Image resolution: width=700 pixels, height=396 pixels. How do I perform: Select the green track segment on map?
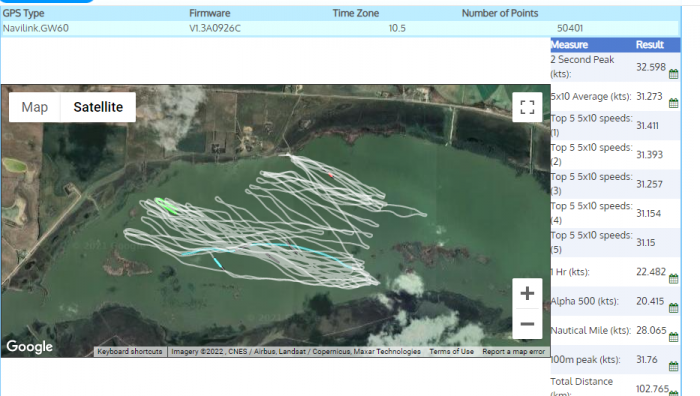pos(166,206)
